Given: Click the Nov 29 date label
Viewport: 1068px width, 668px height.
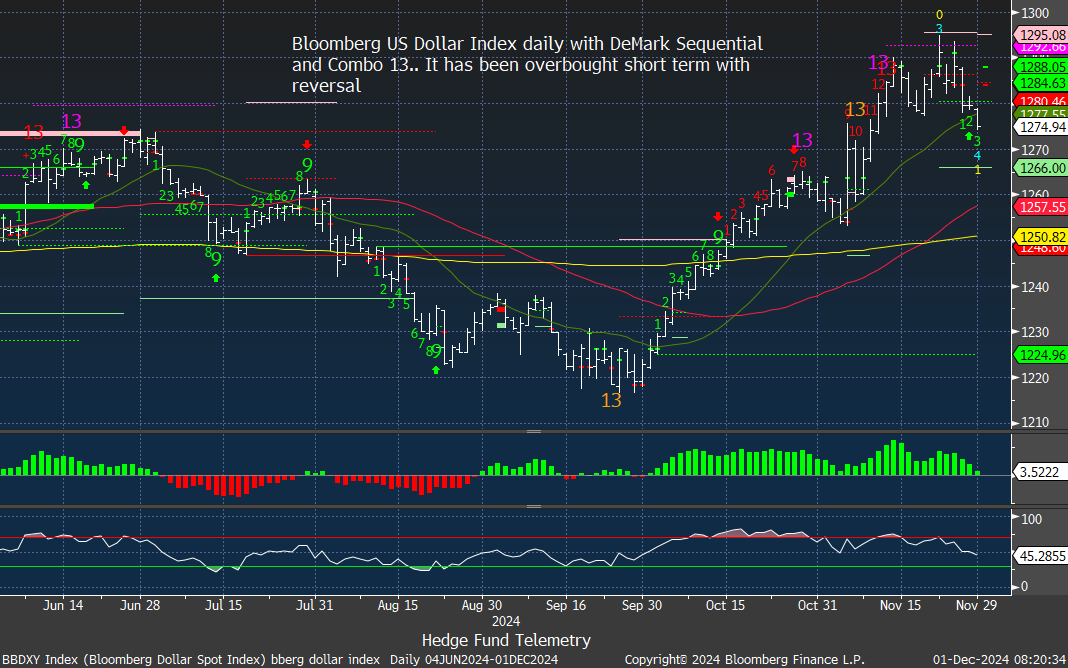Looking at the screenshot, I should tap(976, 605).
